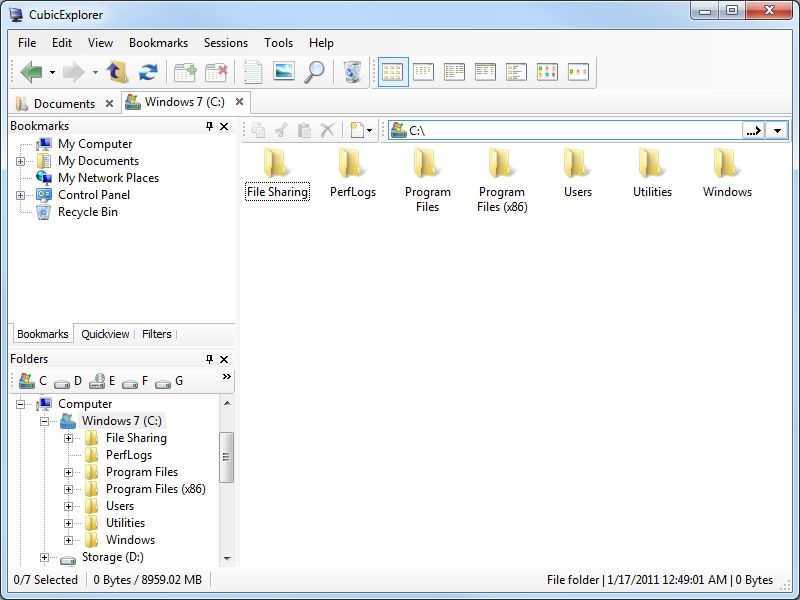Switch to large icons view mode
This screenshot has width=800, height=600.
[393, 72]
